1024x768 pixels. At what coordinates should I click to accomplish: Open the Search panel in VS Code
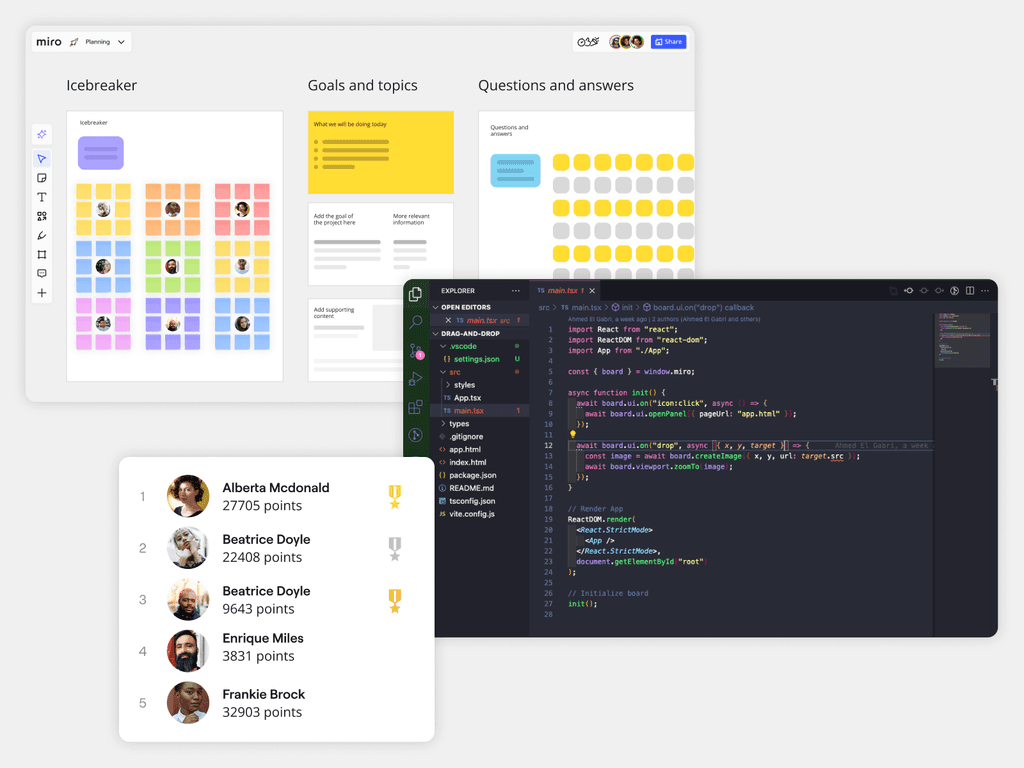pyautogui.click(x=416, y=322)
